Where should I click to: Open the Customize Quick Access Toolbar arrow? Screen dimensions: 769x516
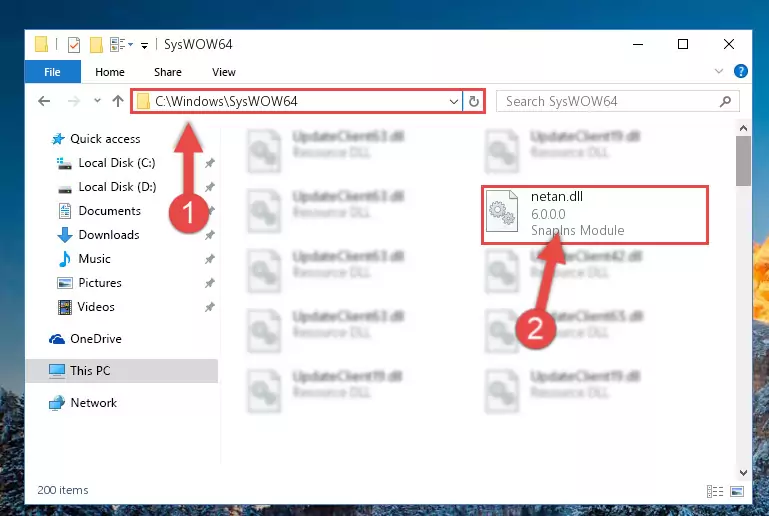click(x=145, y=46)
